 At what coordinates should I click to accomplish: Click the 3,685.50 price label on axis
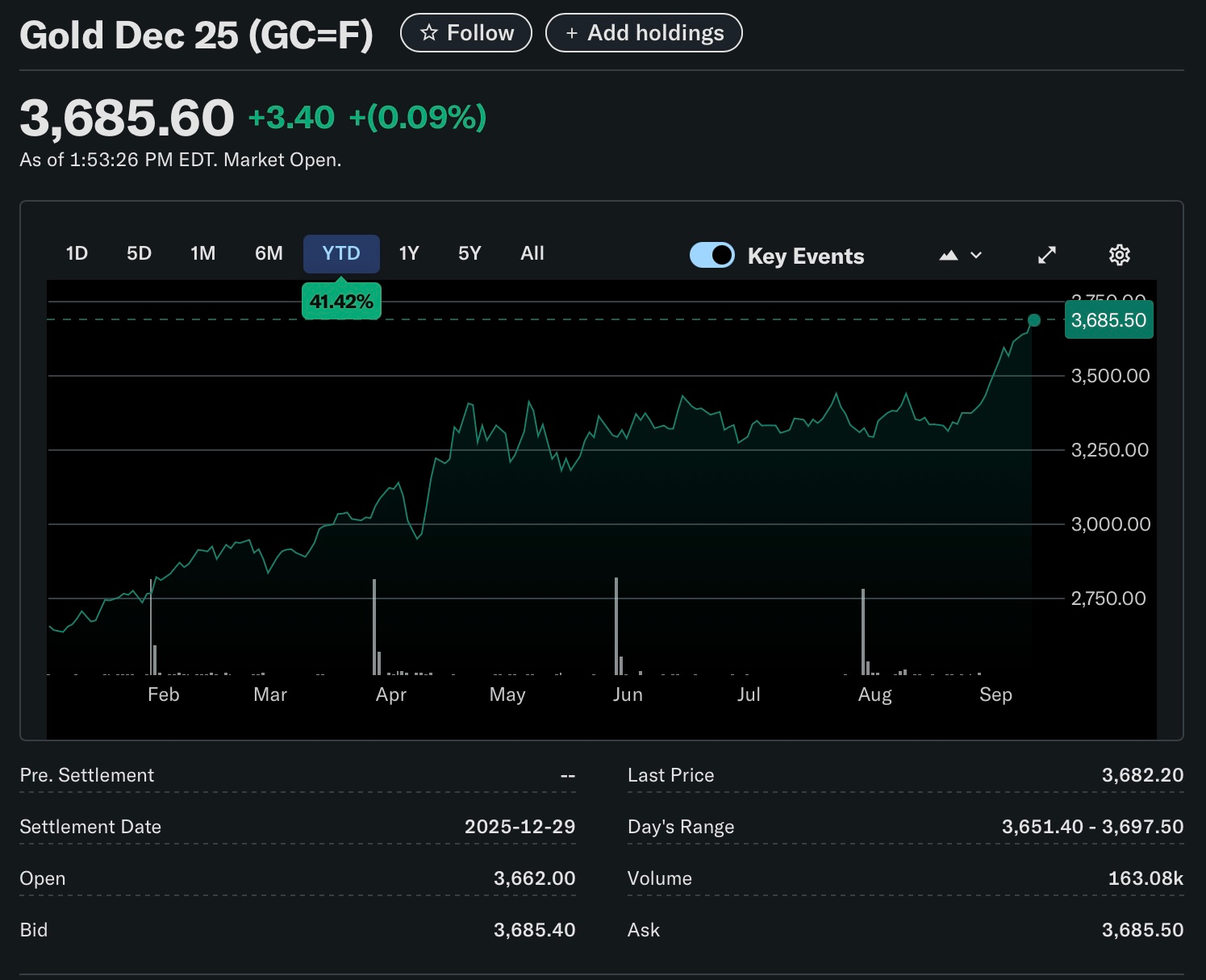(x=1108, y=320)
